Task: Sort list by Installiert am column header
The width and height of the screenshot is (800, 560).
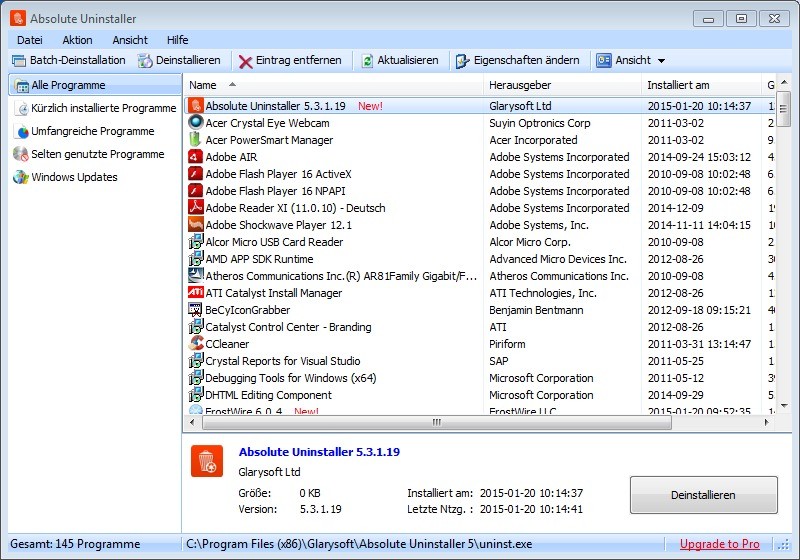Action: (701, 85)
